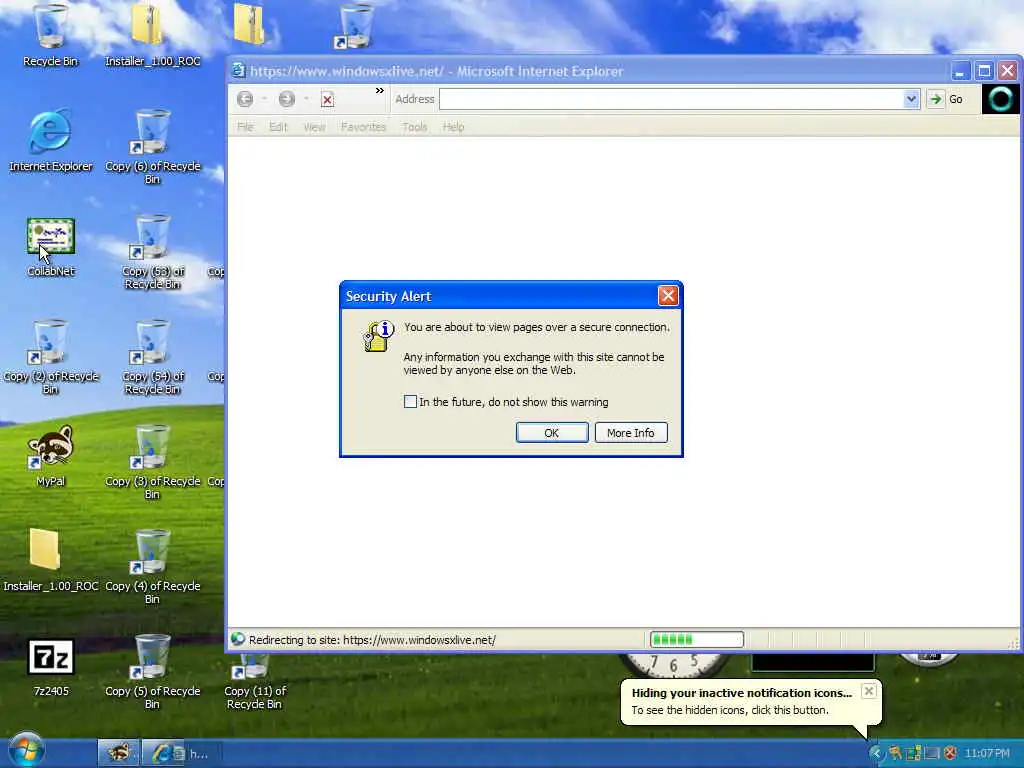Screen dimensions: 1024x768
Task: Click the 11:07 PM taskbar clock
Action: pos(987,753)
